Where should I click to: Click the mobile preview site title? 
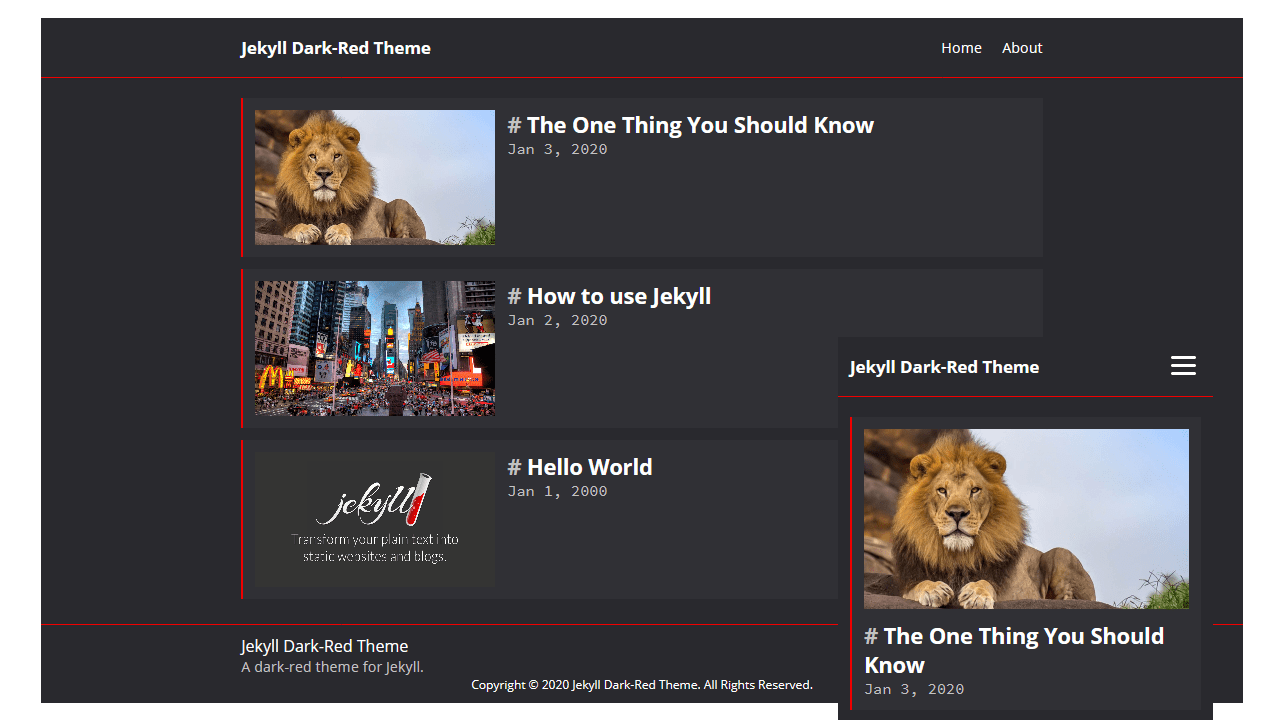pyautogui.click(x=944, y=367)
